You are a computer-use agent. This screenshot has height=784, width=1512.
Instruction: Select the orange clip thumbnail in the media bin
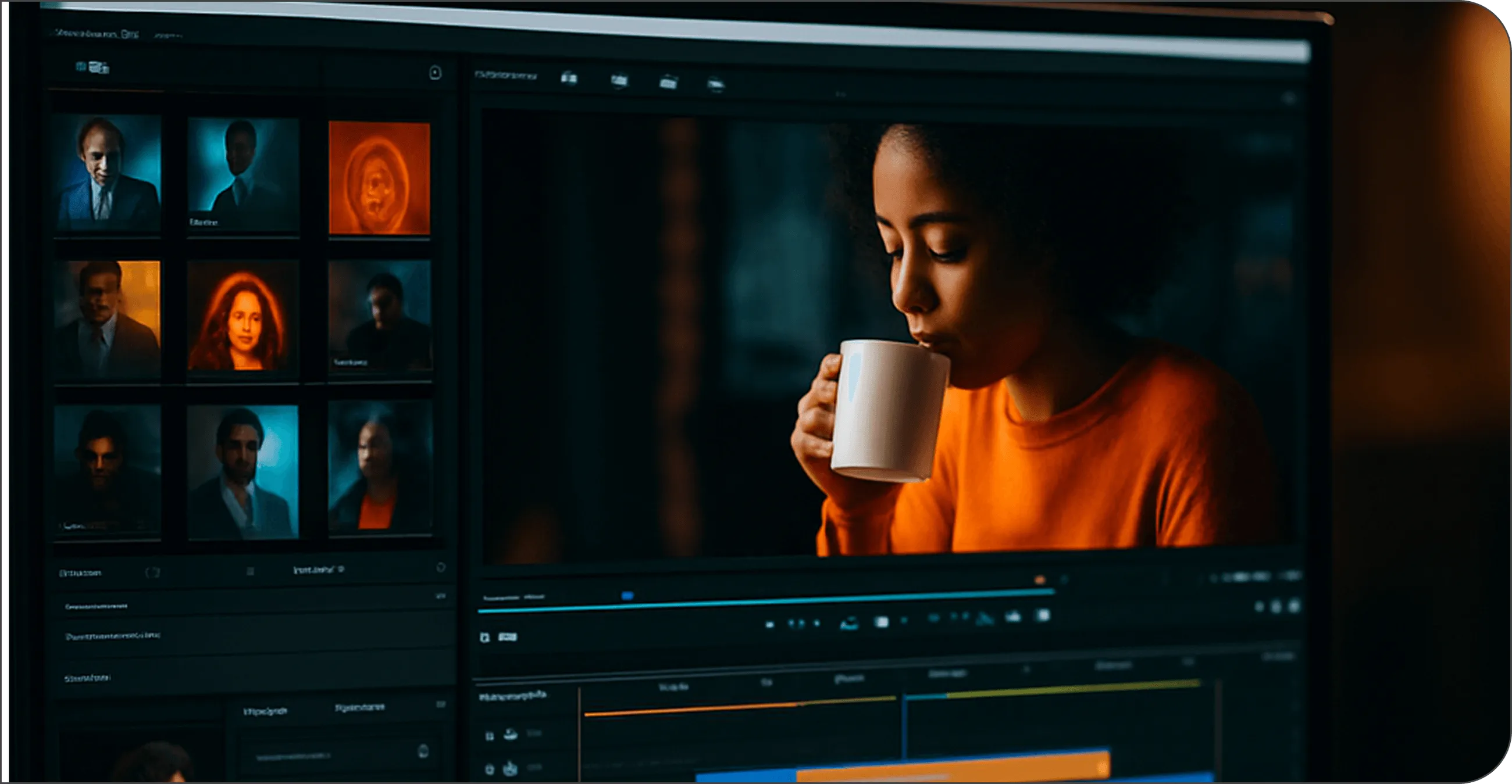(379, 176)
